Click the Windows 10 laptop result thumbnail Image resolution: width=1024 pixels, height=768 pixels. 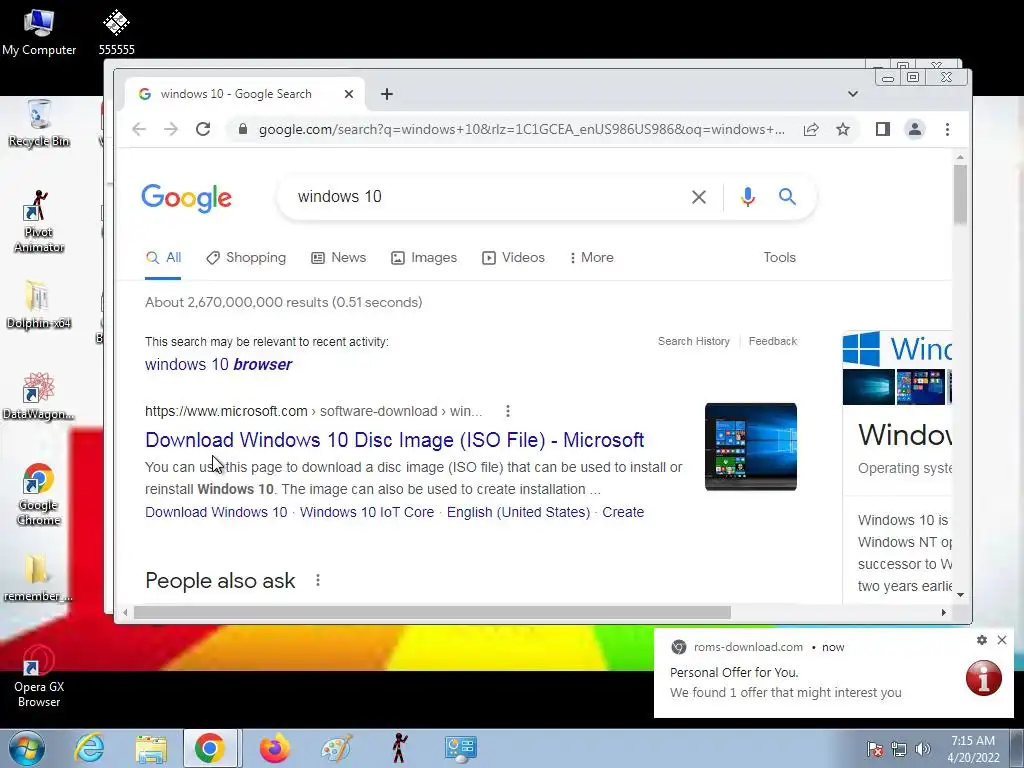[x=750, y=447]
